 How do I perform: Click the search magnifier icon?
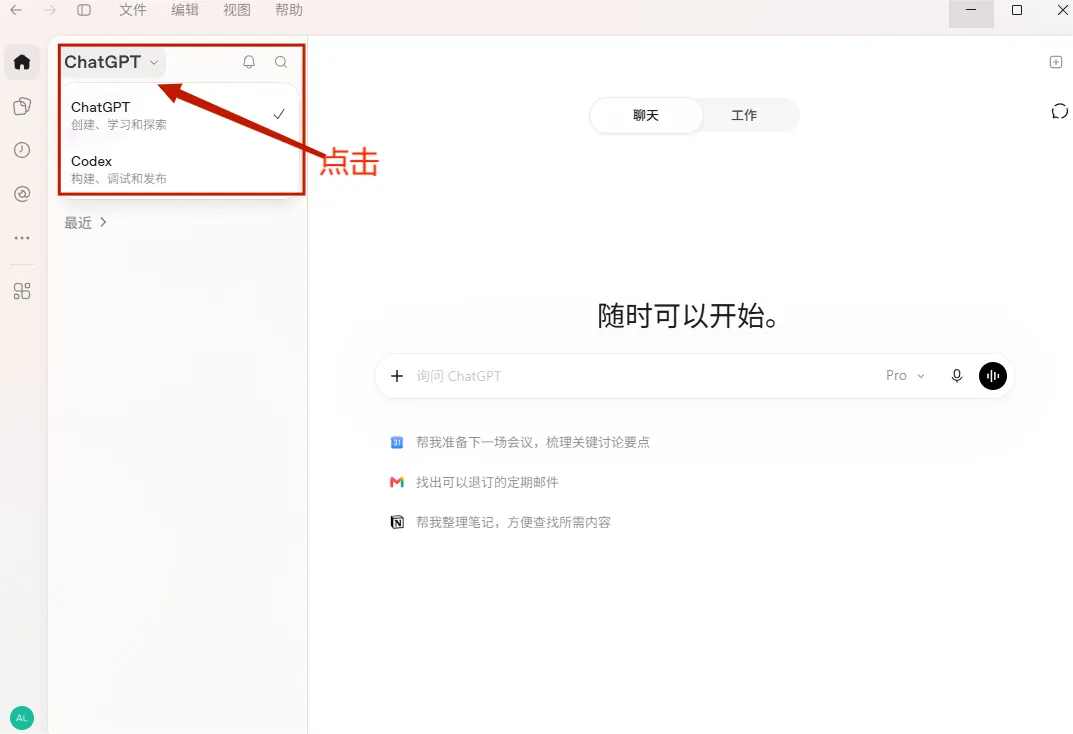point(281,62)
